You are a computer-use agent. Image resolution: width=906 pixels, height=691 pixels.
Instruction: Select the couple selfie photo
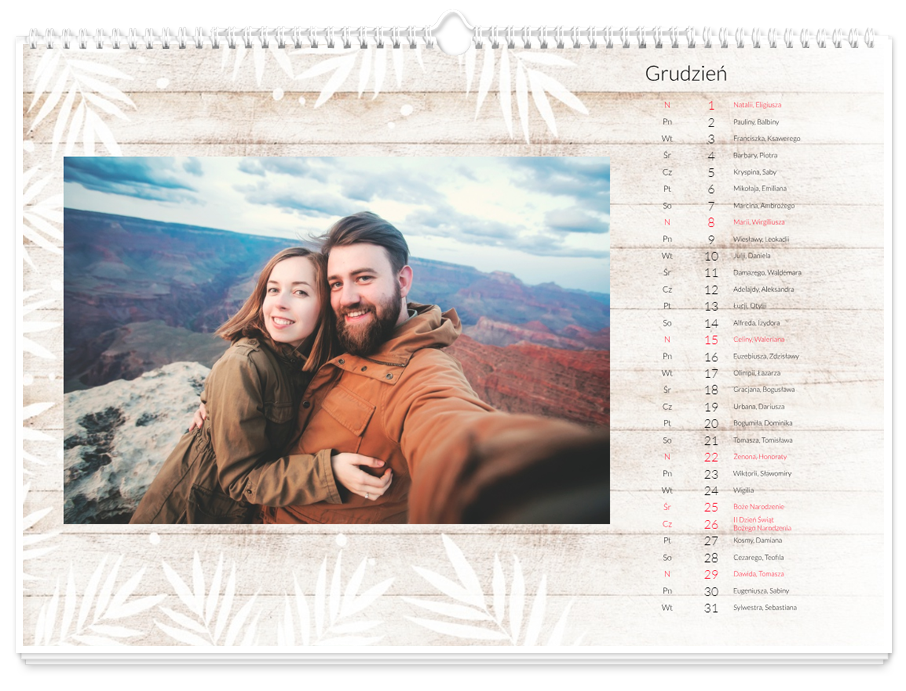pos(336,340)
